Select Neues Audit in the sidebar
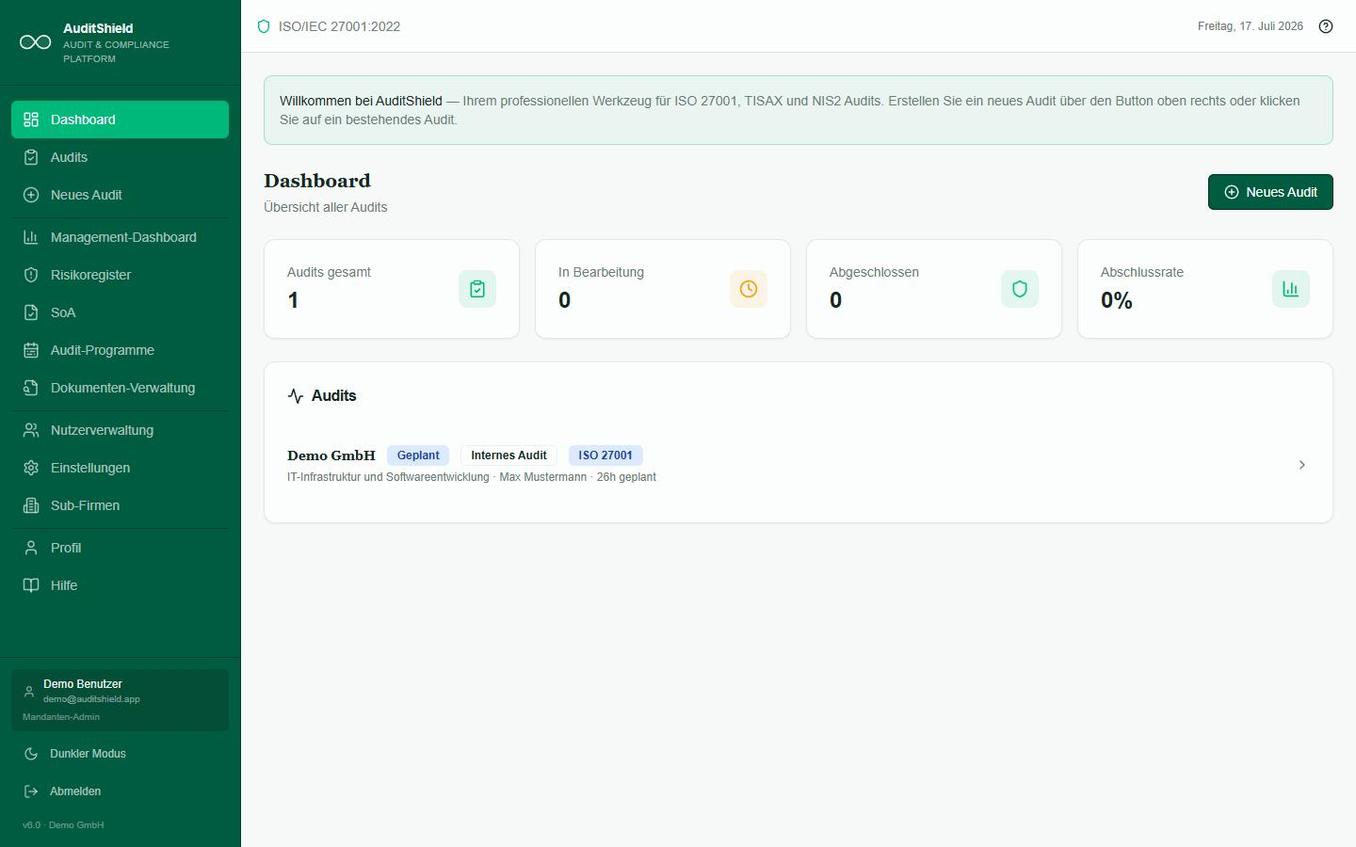 coord(120,195)
